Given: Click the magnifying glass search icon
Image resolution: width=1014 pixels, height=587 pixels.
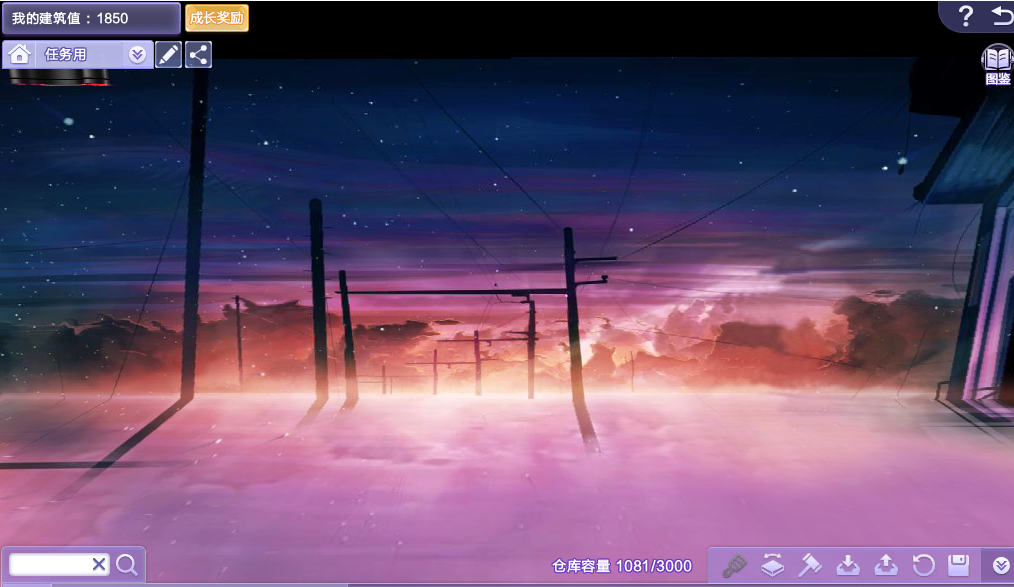Looking at the screenshot, I should (127, 565).
